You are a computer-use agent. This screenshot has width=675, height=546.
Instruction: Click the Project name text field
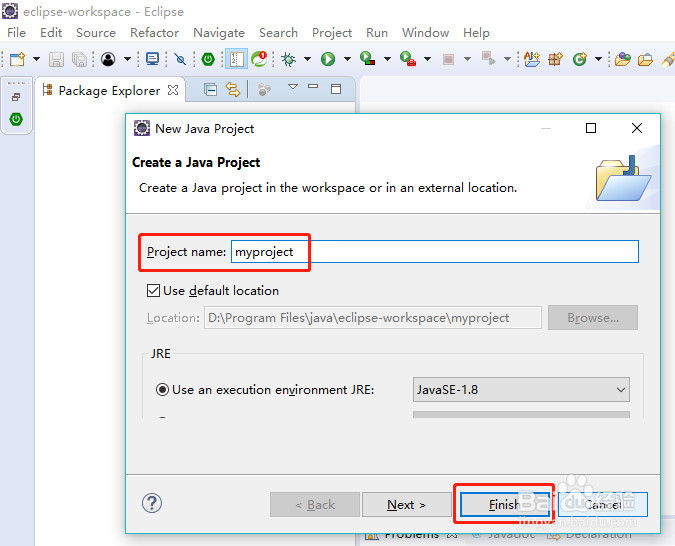click(435, 251)
